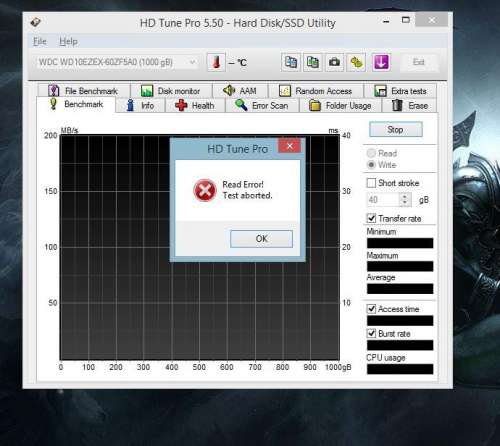Select the Benchmark tab
This screenshot has height=446, width=500.
coord(76,104)
